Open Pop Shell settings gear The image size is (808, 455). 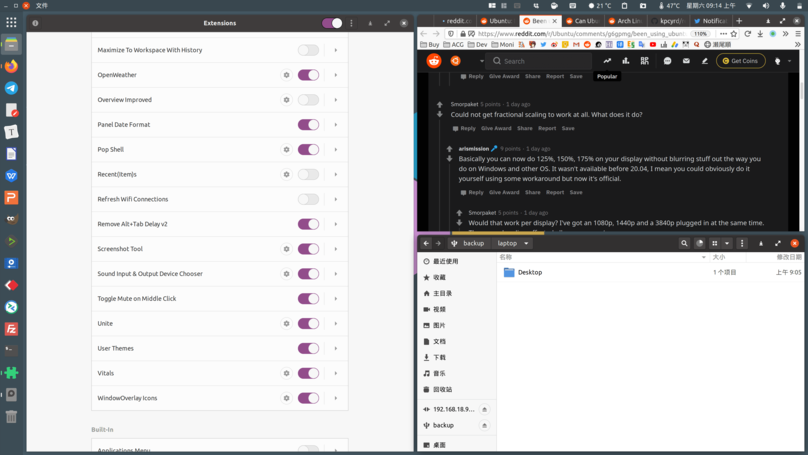(286, 150)
